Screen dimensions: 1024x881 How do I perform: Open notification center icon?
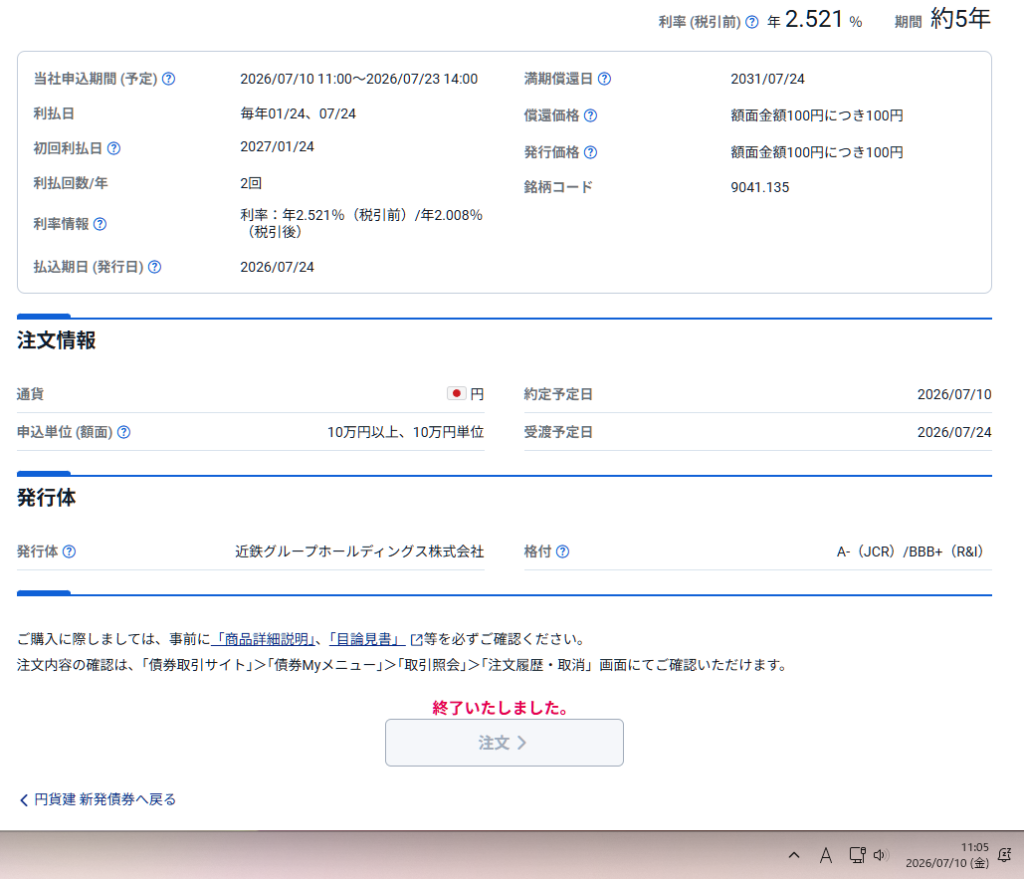pyautogui.click(x=1005, y=855)
